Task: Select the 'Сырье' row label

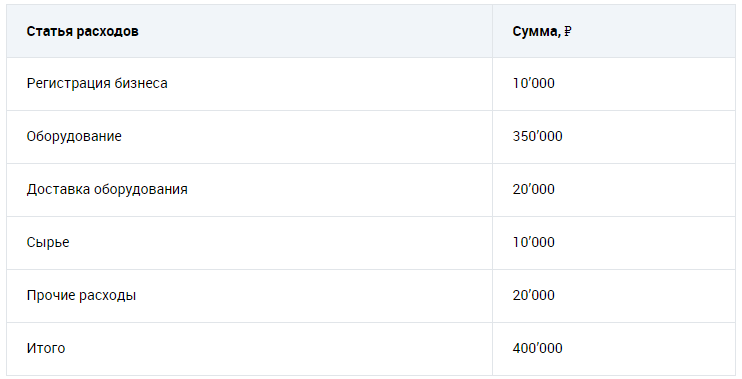Action: tap(48, 242)
